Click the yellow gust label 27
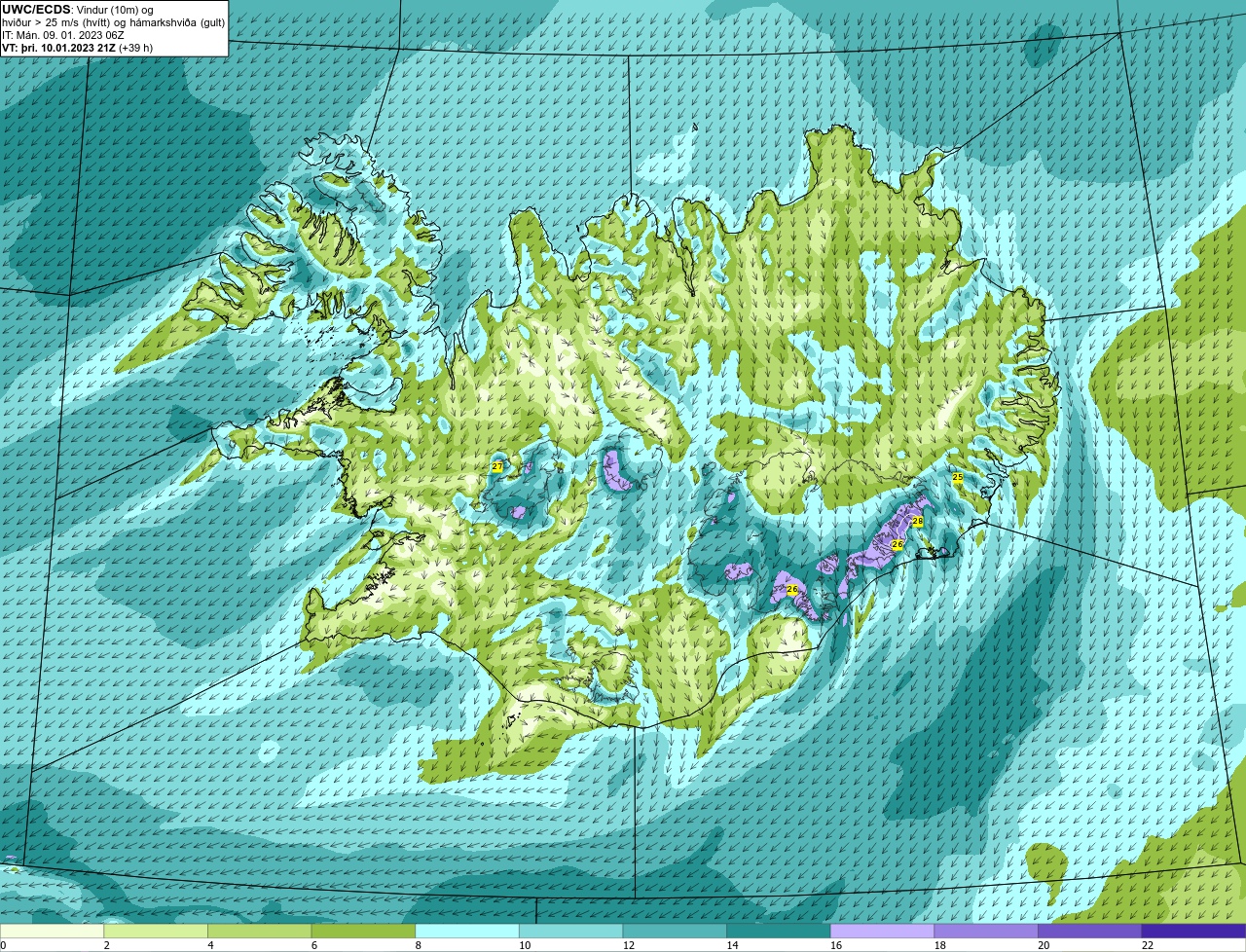Image resolution: width=1246 pixels, height=952 pixels. pyautogui.click(x=497, y=467)
